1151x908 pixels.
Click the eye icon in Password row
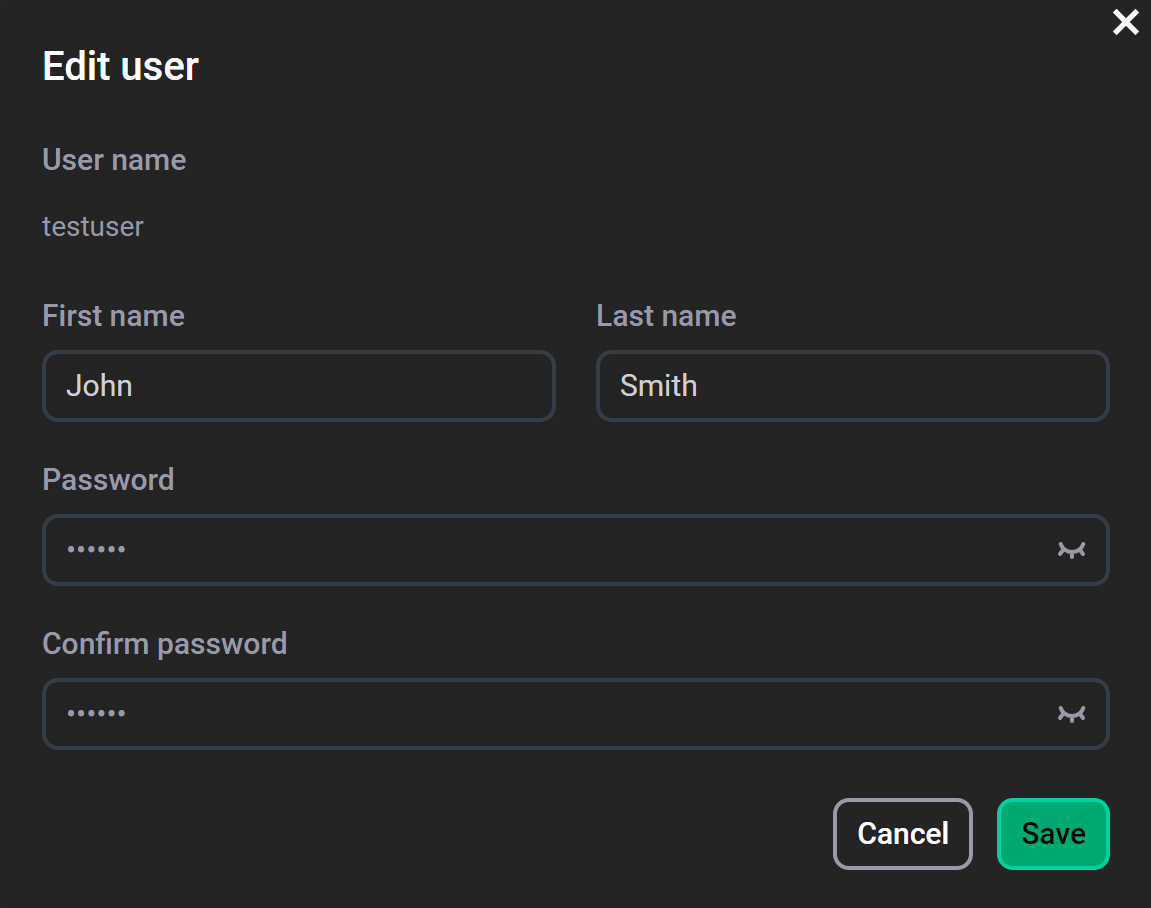1071,550
